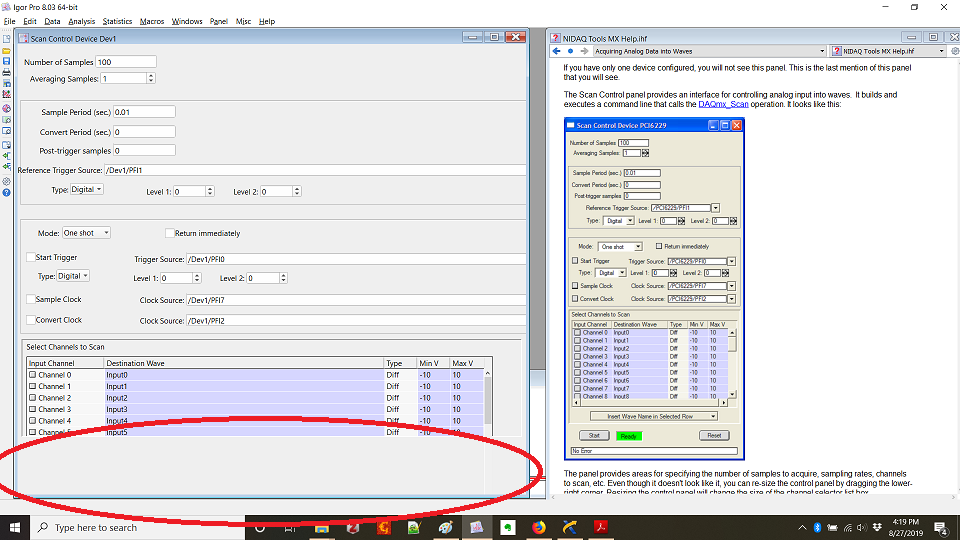Click Firefox icon on the taskbar
The image size is (960, 540).
tap(539, 527)
